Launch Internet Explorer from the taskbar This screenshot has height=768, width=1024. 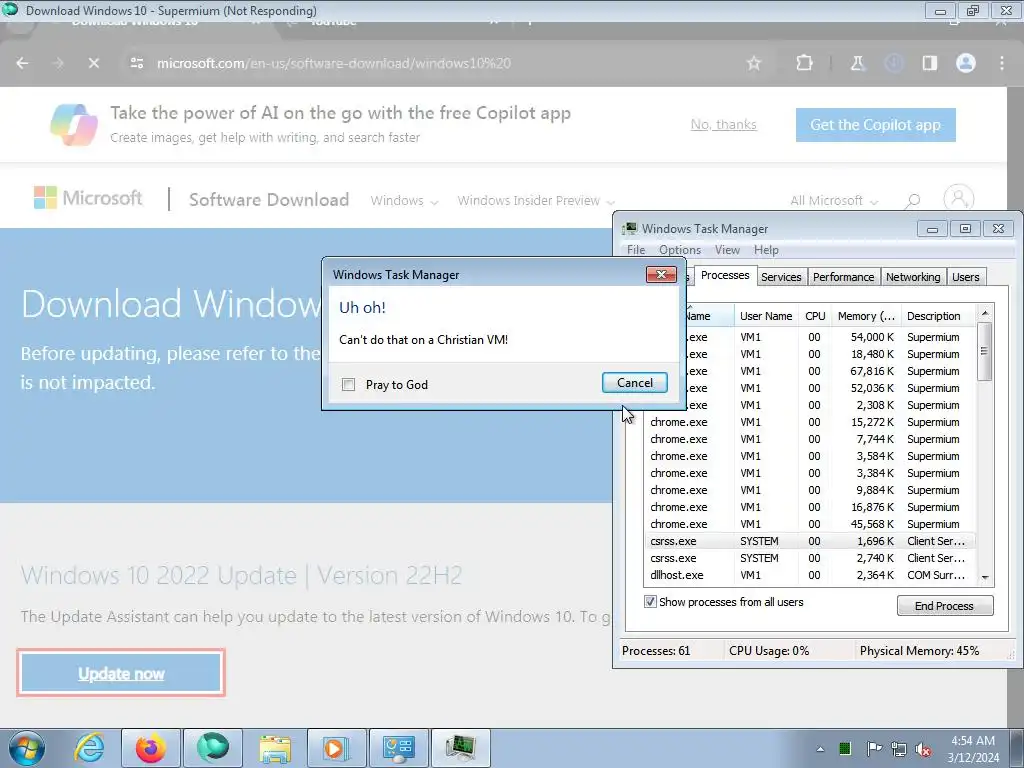[x=89, y=748]
